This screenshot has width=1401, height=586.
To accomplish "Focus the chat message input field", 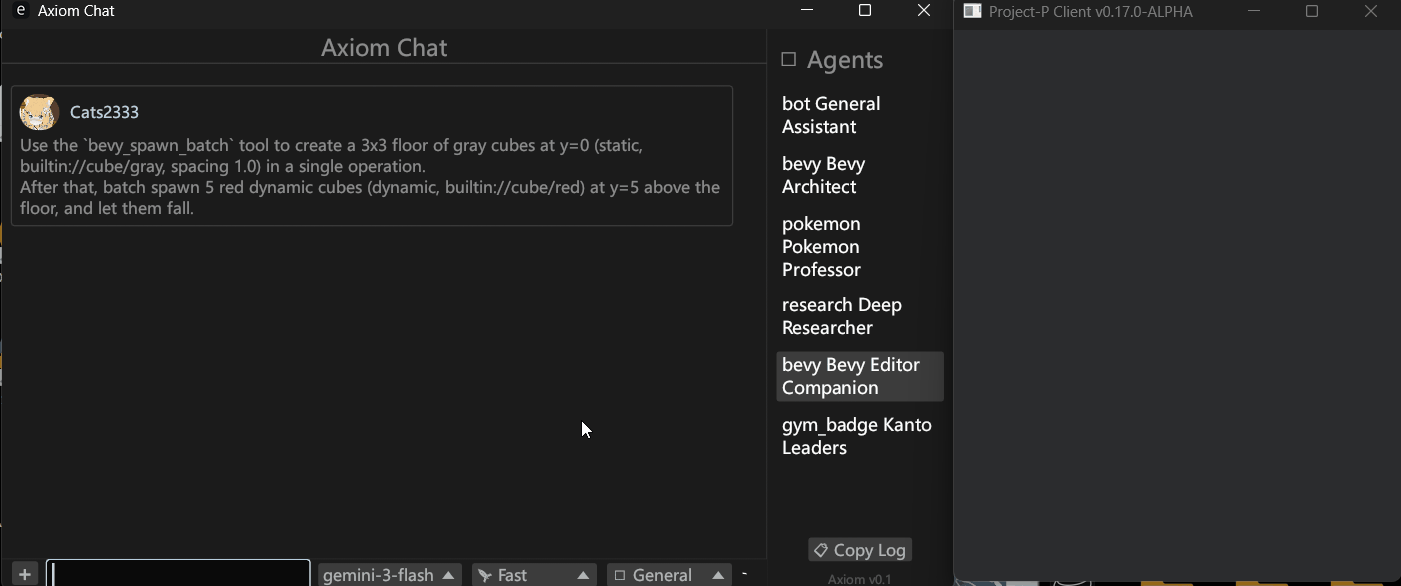I will click(x=178, y=574).
